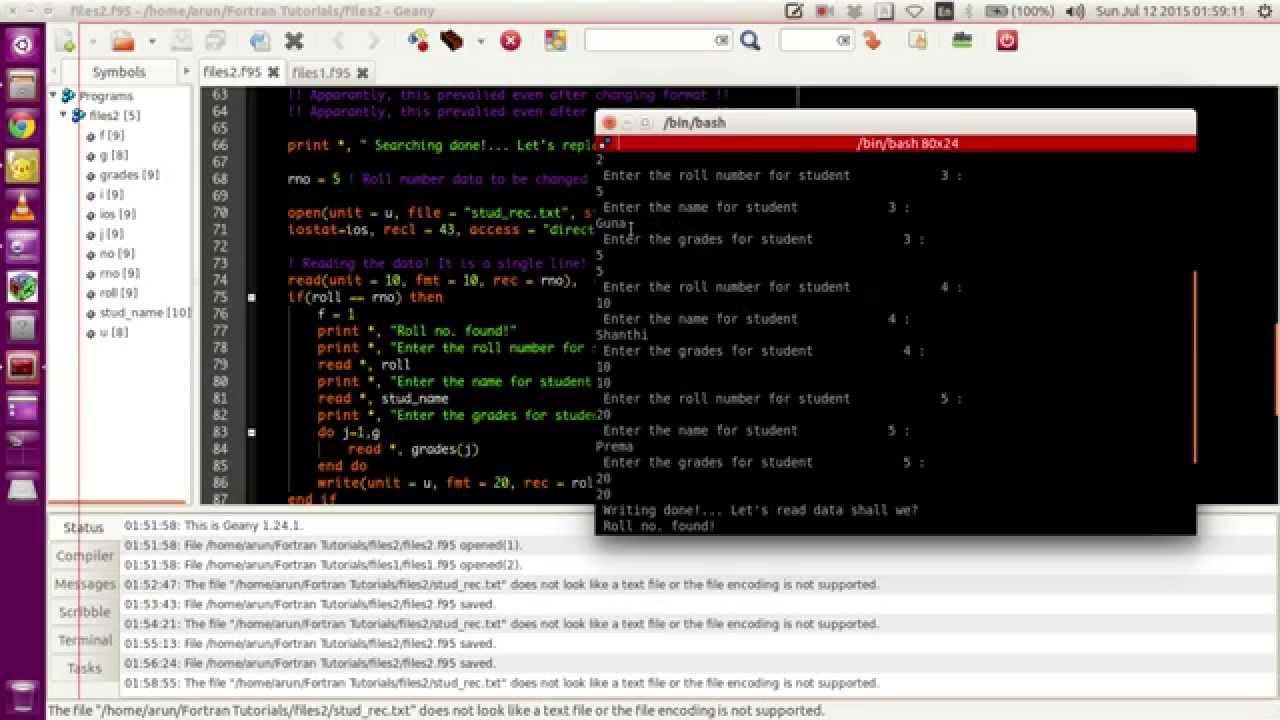Click the Preferences icon in toolbar
The height and width of the screenshot is (720, 1280).
(x=917, y=41)
